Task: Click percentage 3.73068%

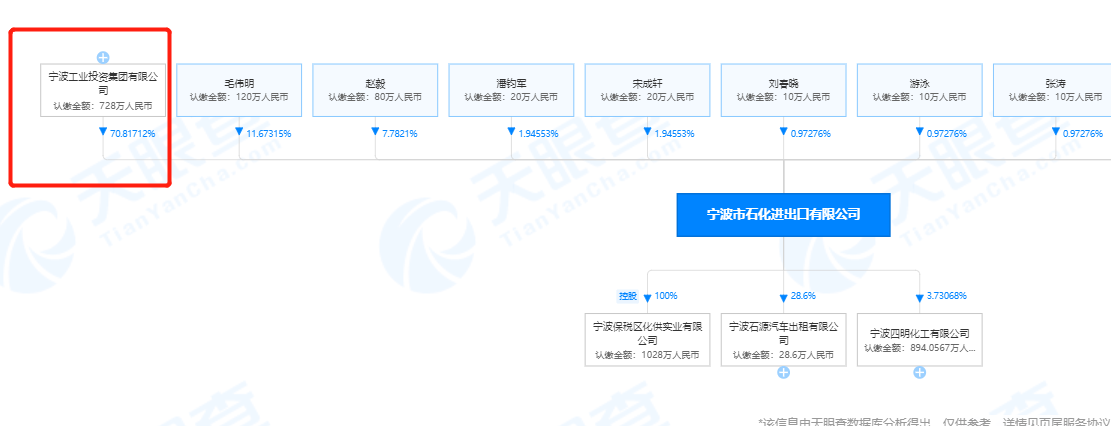Action: (x=947, y=296)
